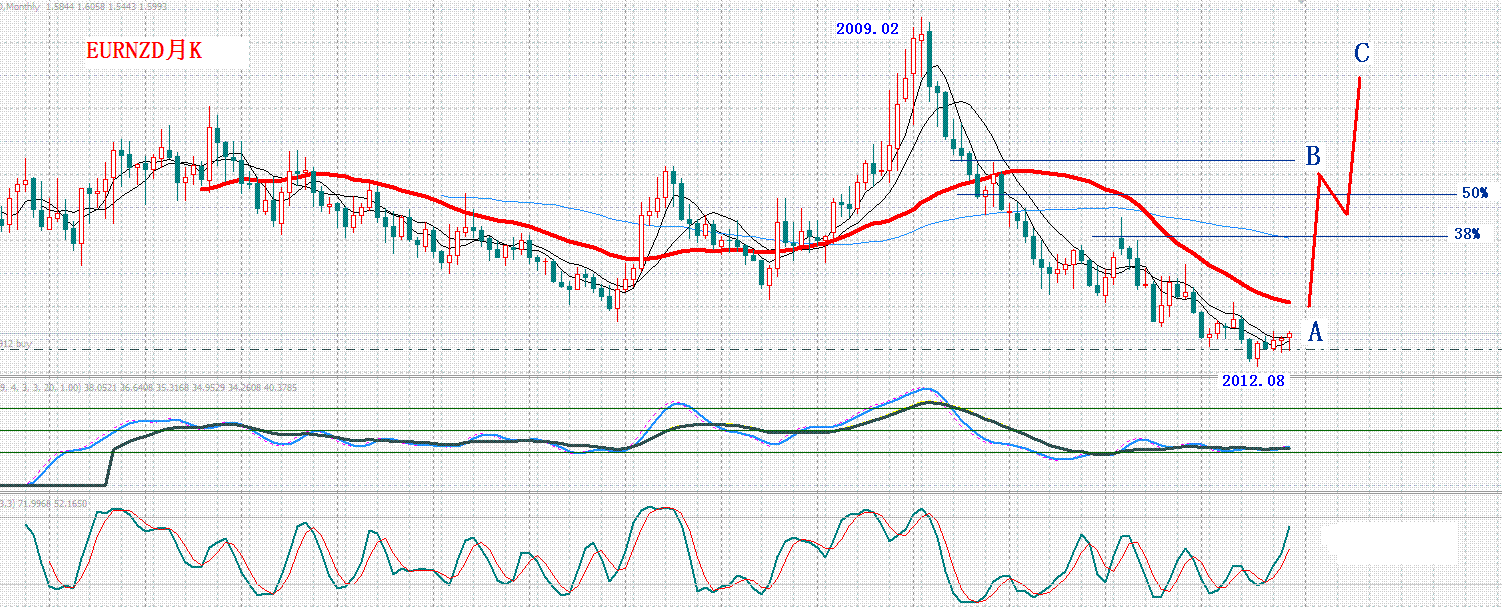
Task: Click the 2009.02 peak date label
Action: (x=867, y=29)
